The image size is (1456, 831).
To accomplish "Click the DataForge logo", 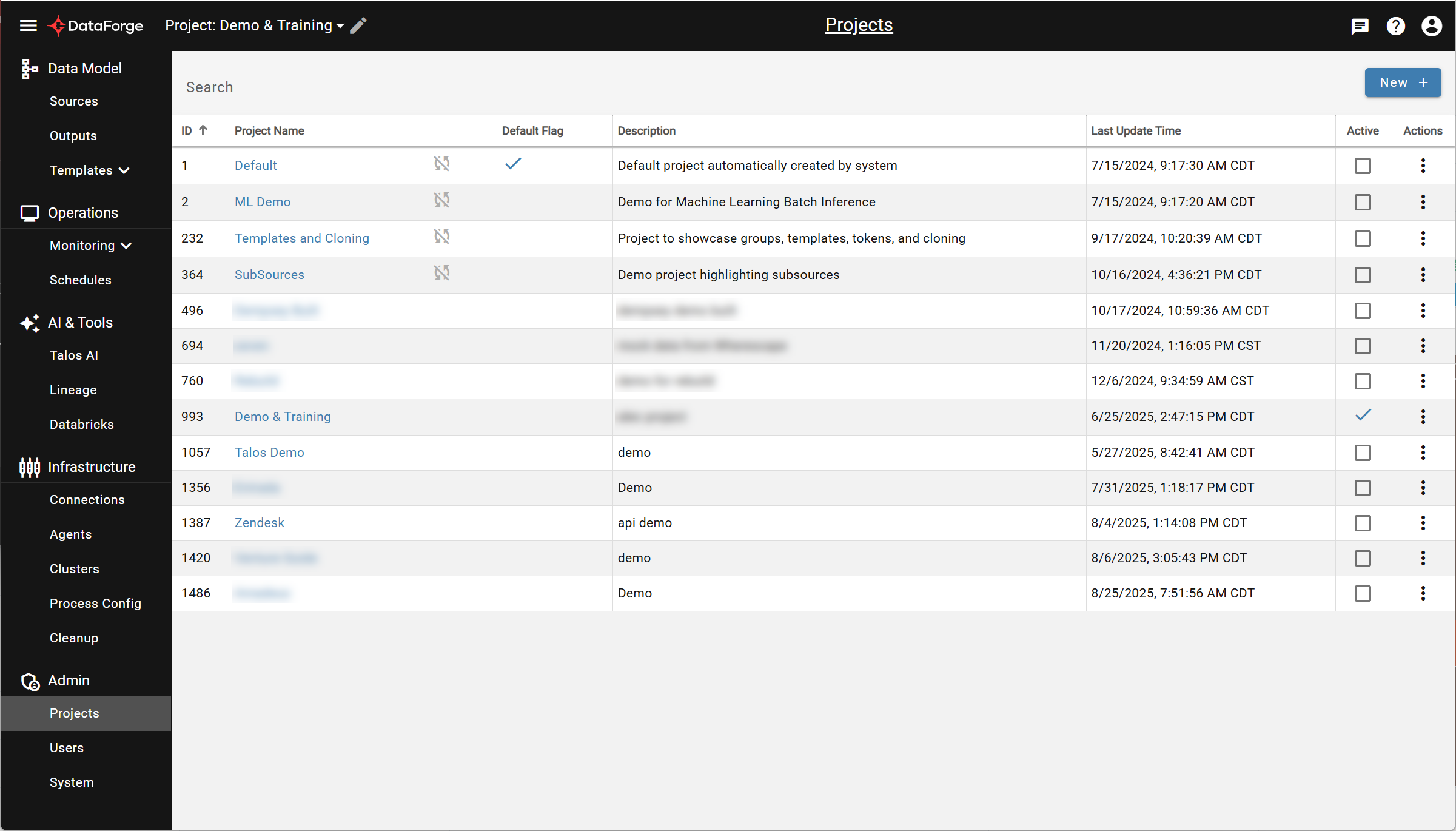I will [x=95, y=25].
